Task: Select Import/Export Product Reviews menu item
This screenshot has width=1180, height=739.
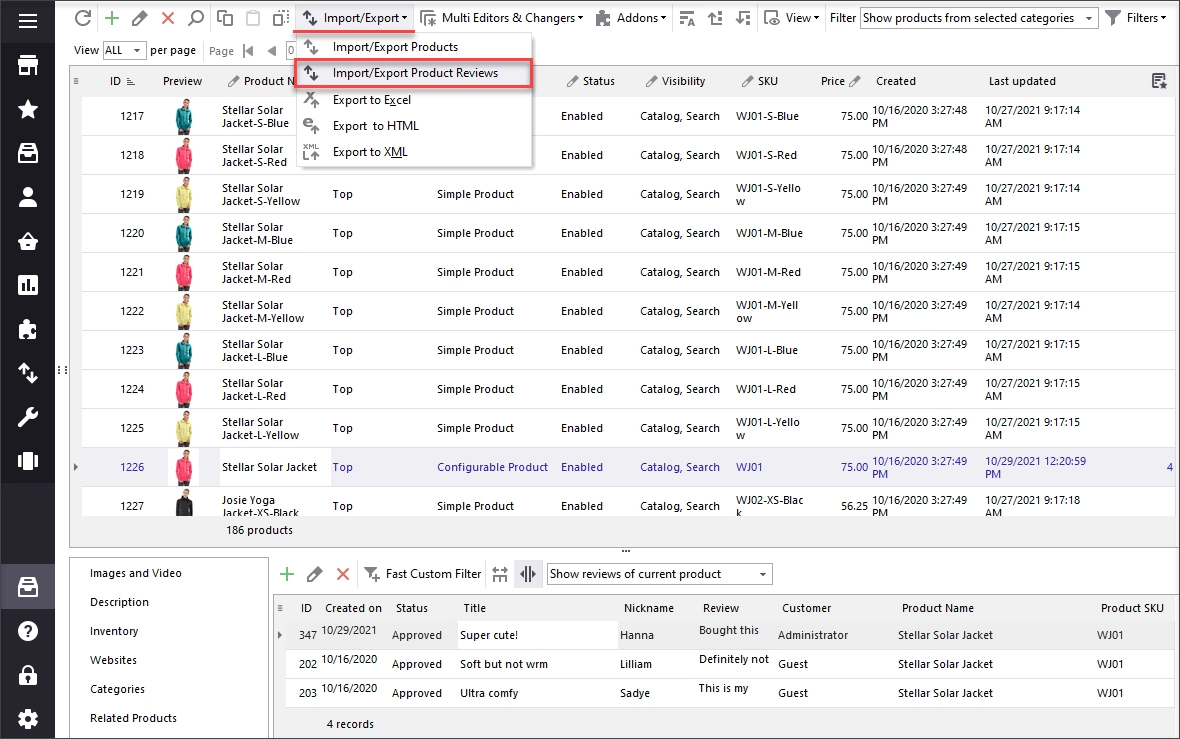Action: click(x=415, y=73)
